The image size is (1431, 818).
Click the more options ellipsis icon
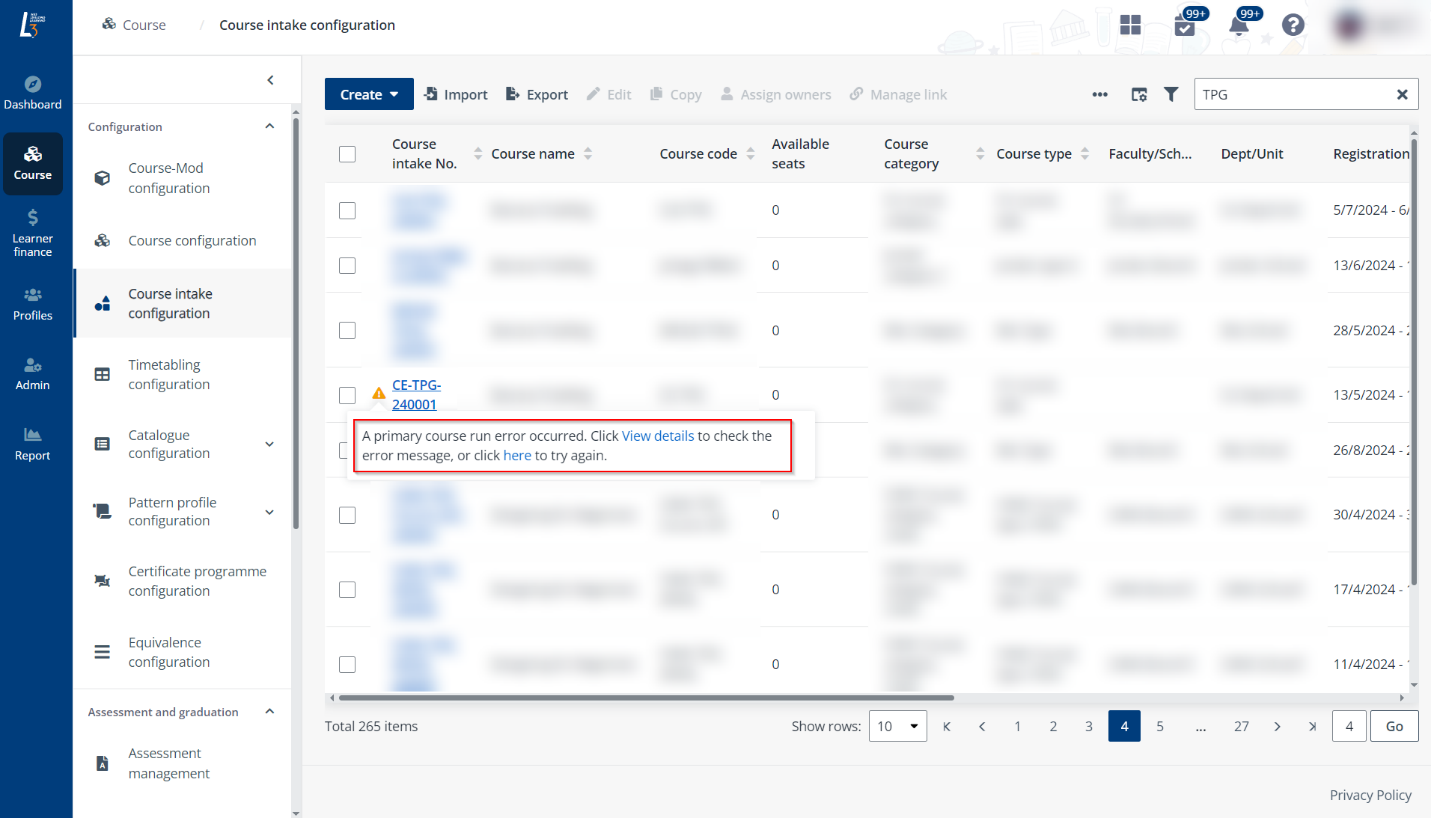(1100, 94)
